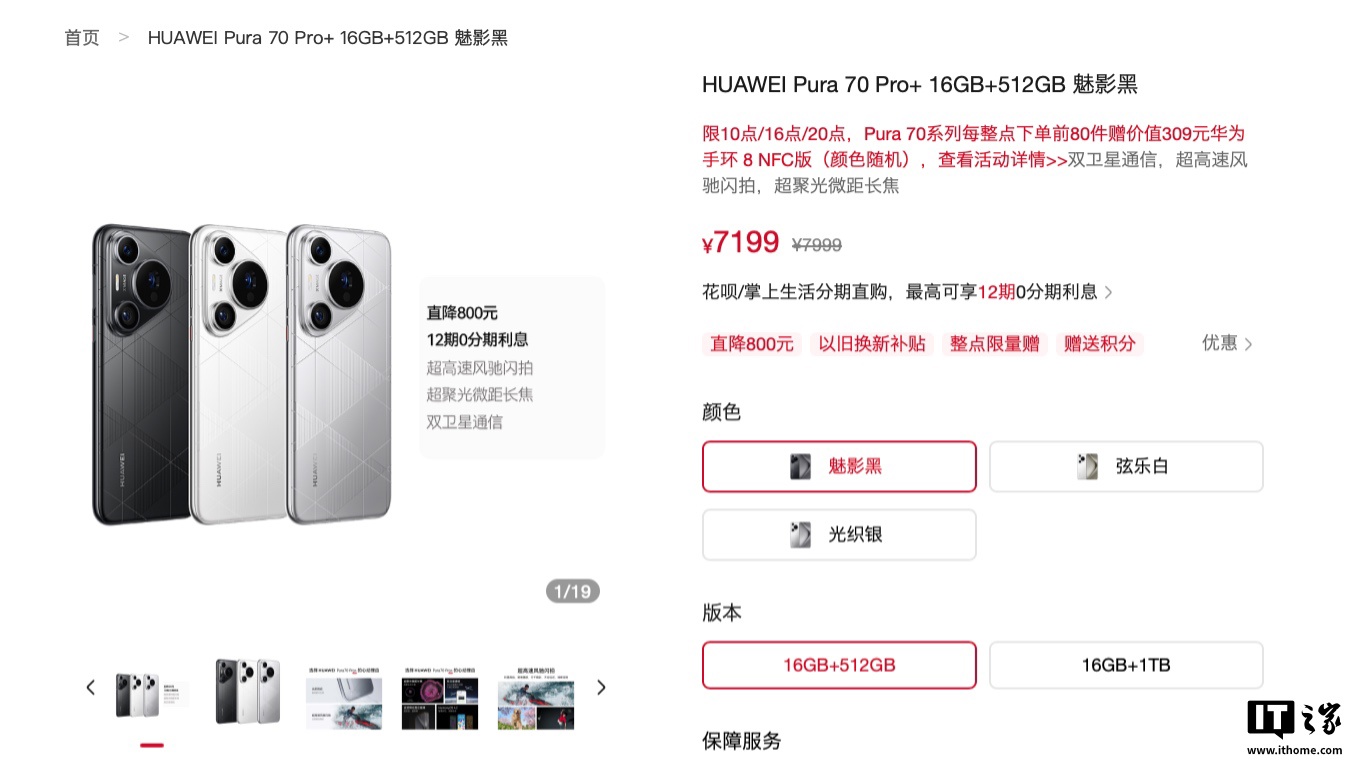Select the 16GB+1TB version
1364x770 pixels.
(1126, 665)
